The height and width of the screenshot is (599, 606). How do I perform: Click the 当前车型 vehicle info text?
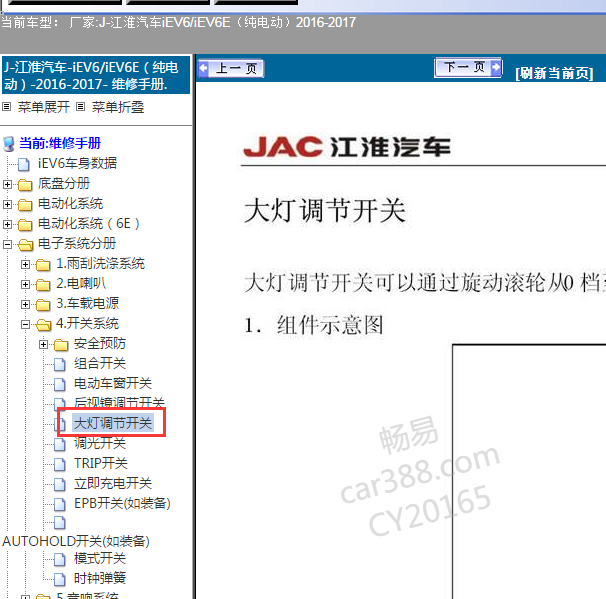tap(178, 22)
